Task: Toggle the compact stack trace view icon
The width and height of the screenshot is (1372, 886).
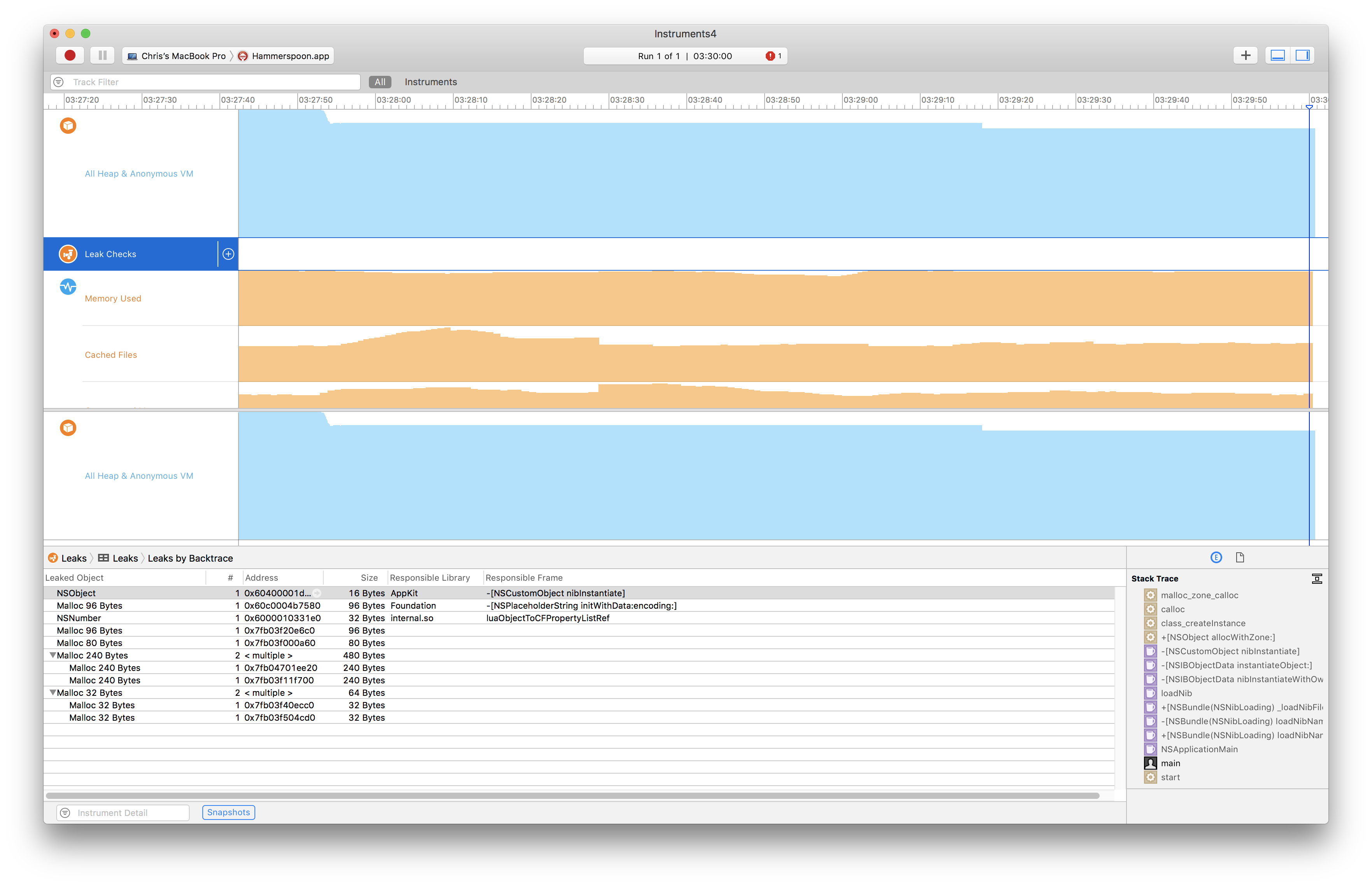Action: click(1317, 578)
